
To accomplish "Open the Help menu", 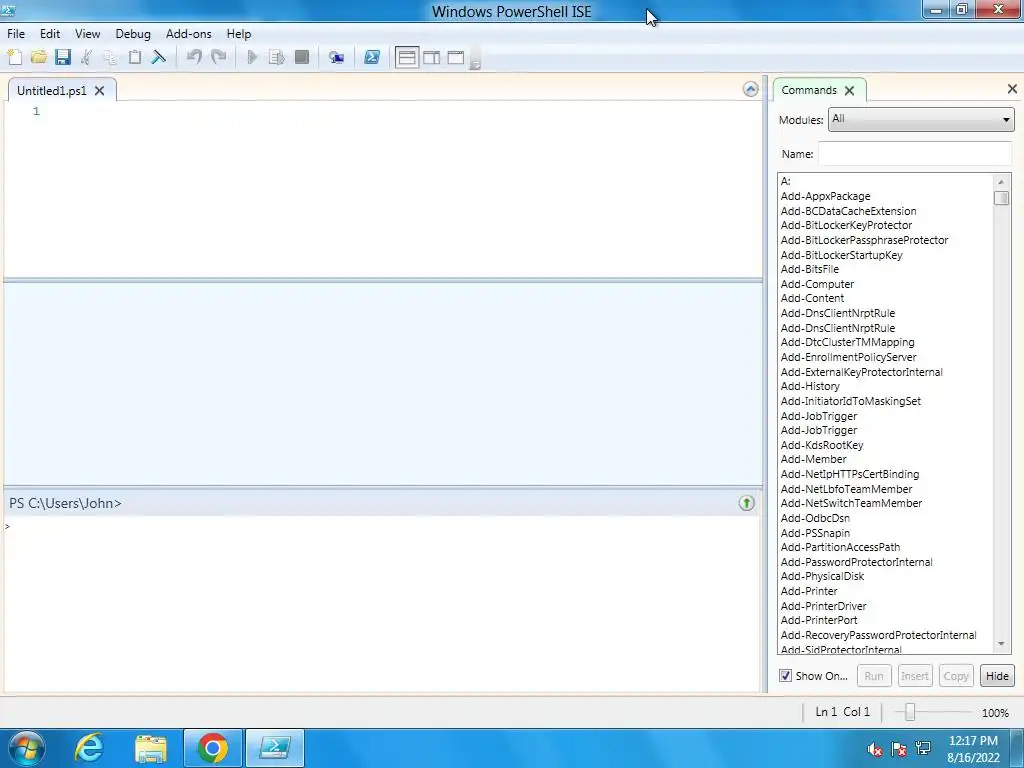I will (238, 34).
